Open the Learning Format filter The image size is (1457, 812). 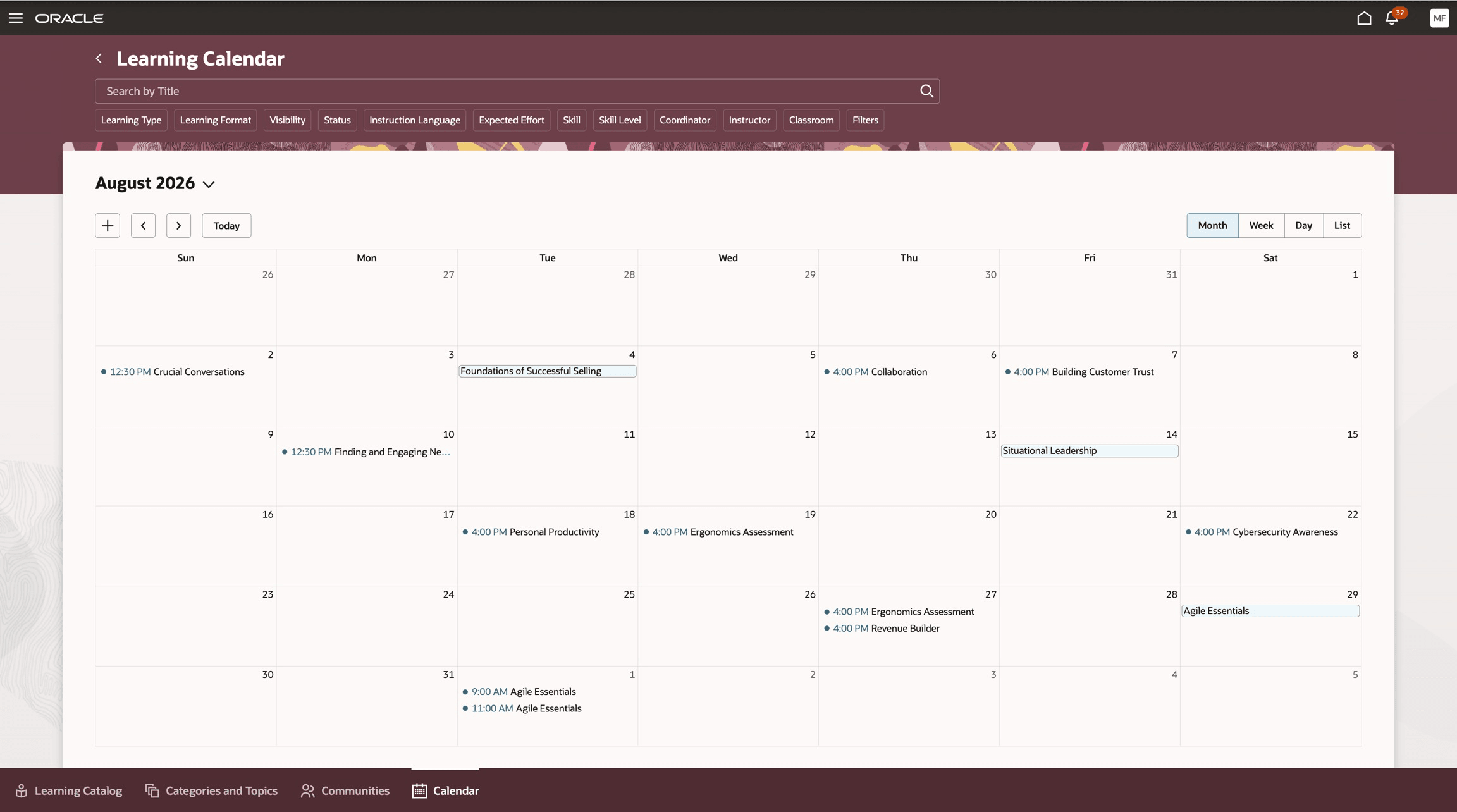(215, 120)
